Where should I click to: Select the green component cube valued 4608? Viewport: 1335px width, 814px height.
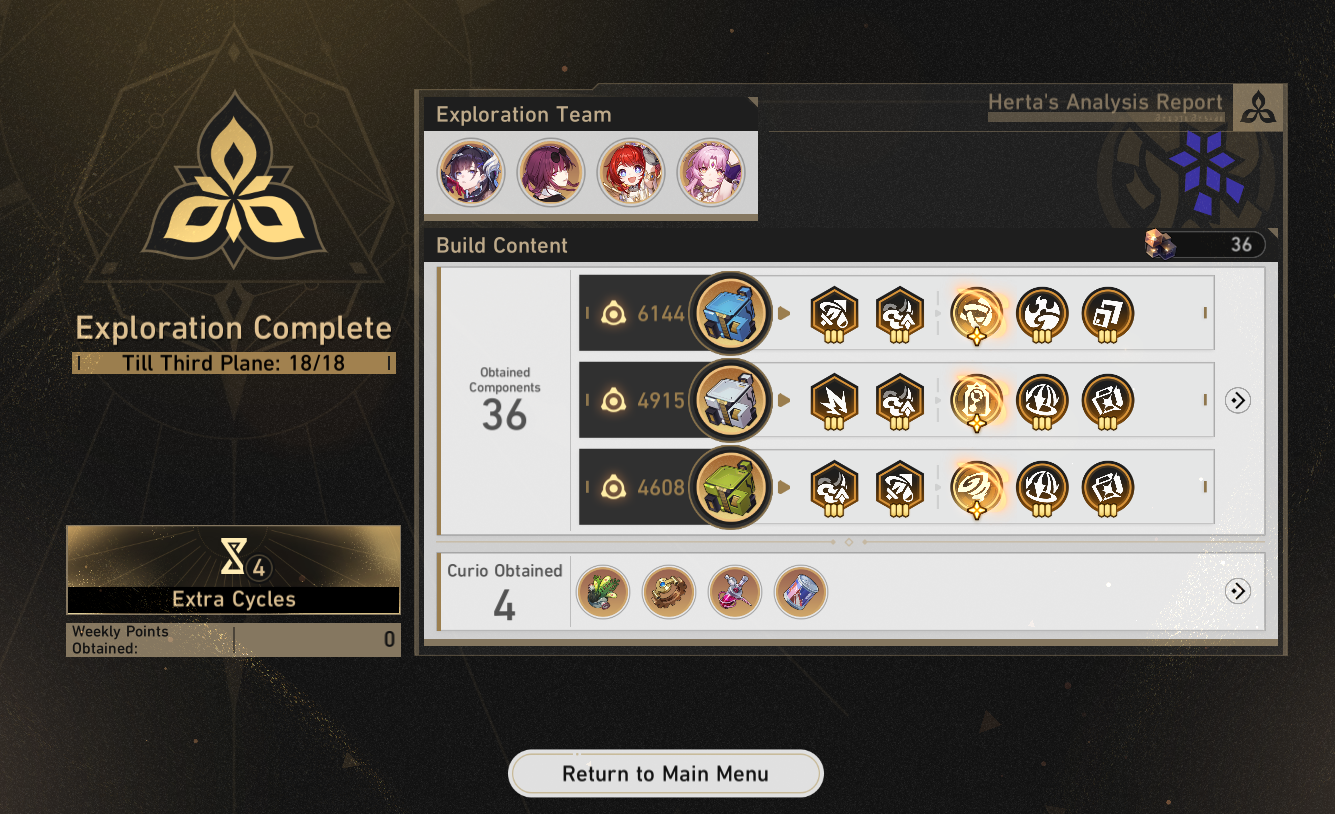(x=731, y=487)
